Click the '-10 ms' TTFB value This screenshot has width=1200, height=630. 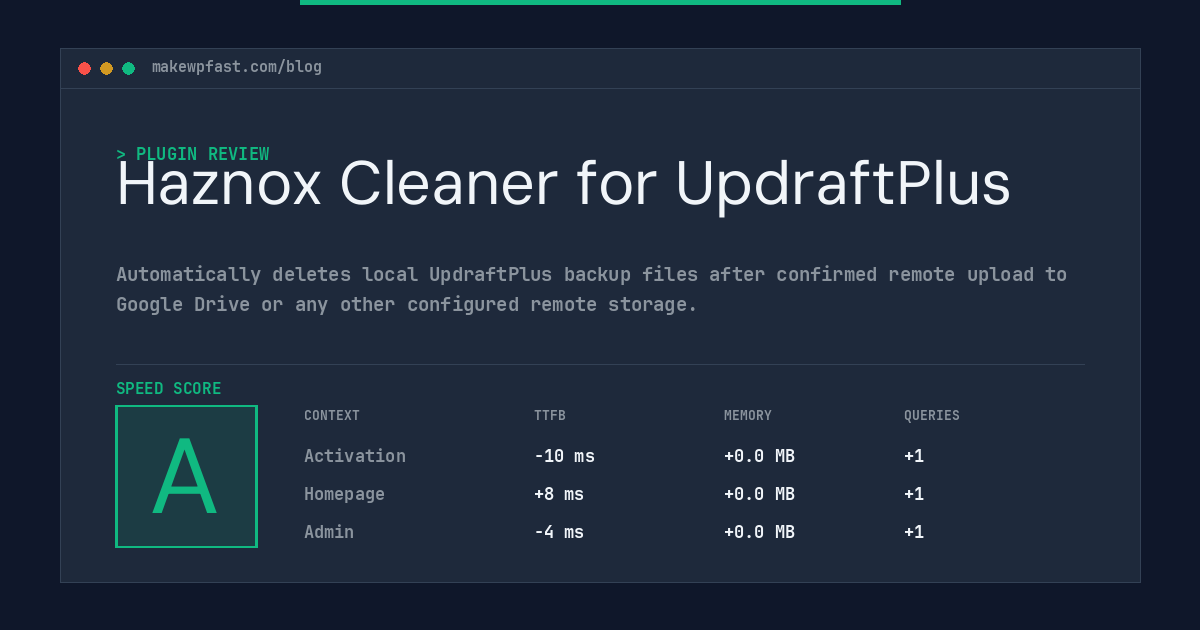click(564, 456)
